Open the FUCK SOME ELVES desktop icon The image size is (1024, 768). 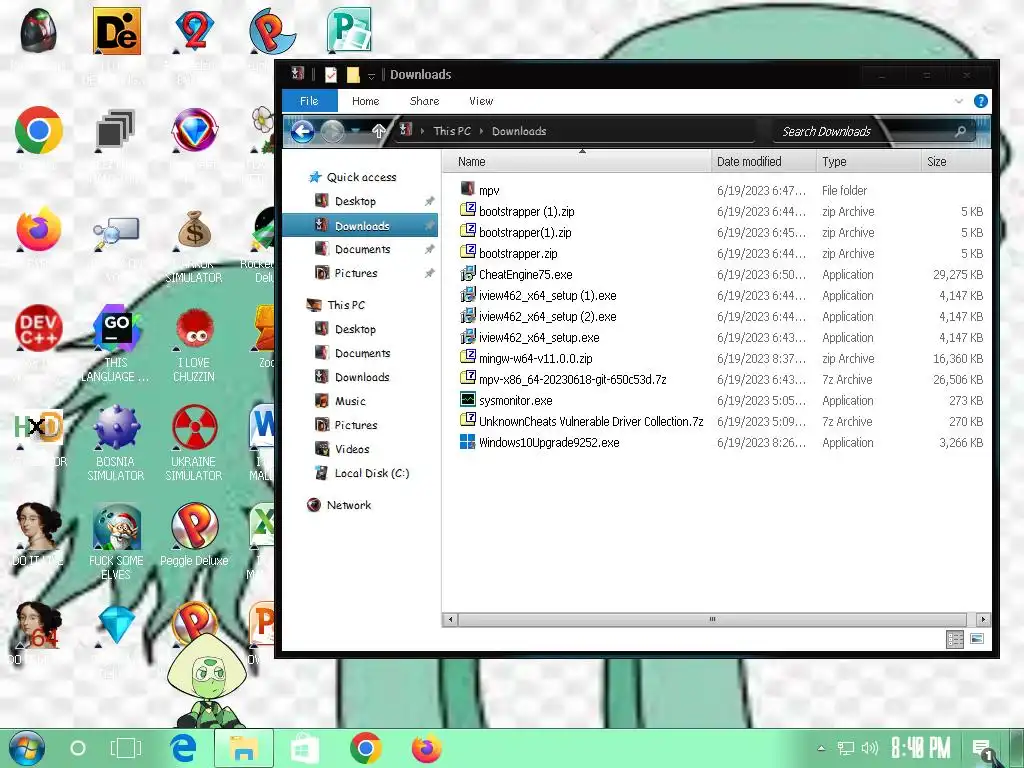tap(116, 526)
